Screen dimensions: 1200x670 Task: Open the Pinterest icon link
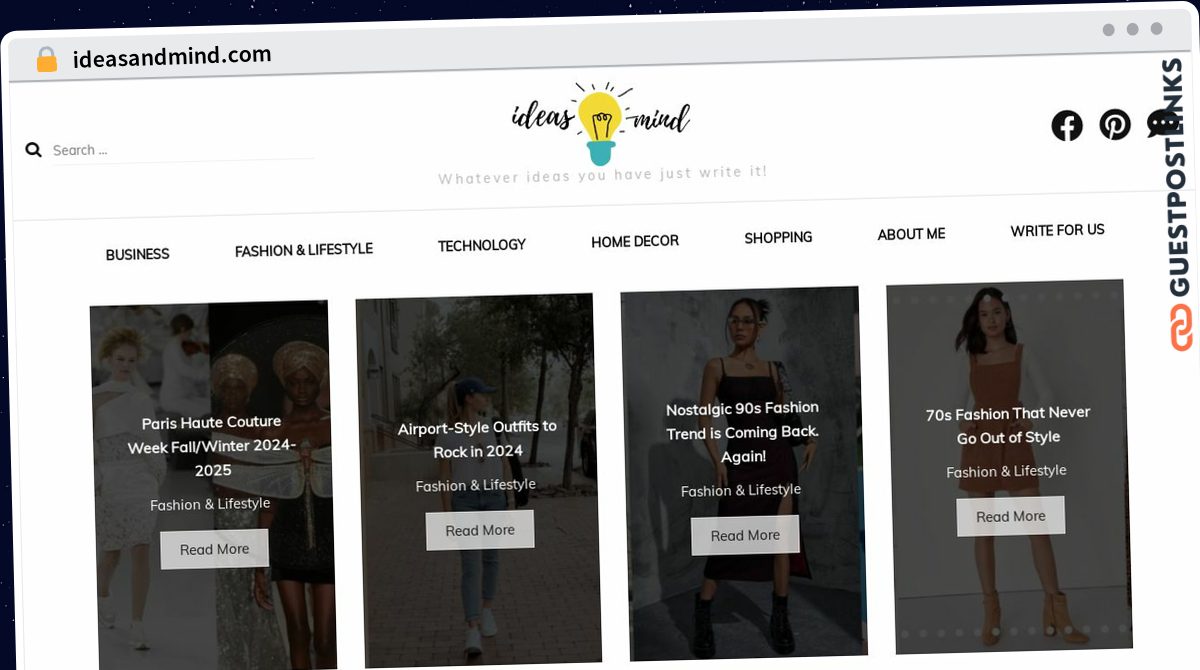[x=1115, y=125]
